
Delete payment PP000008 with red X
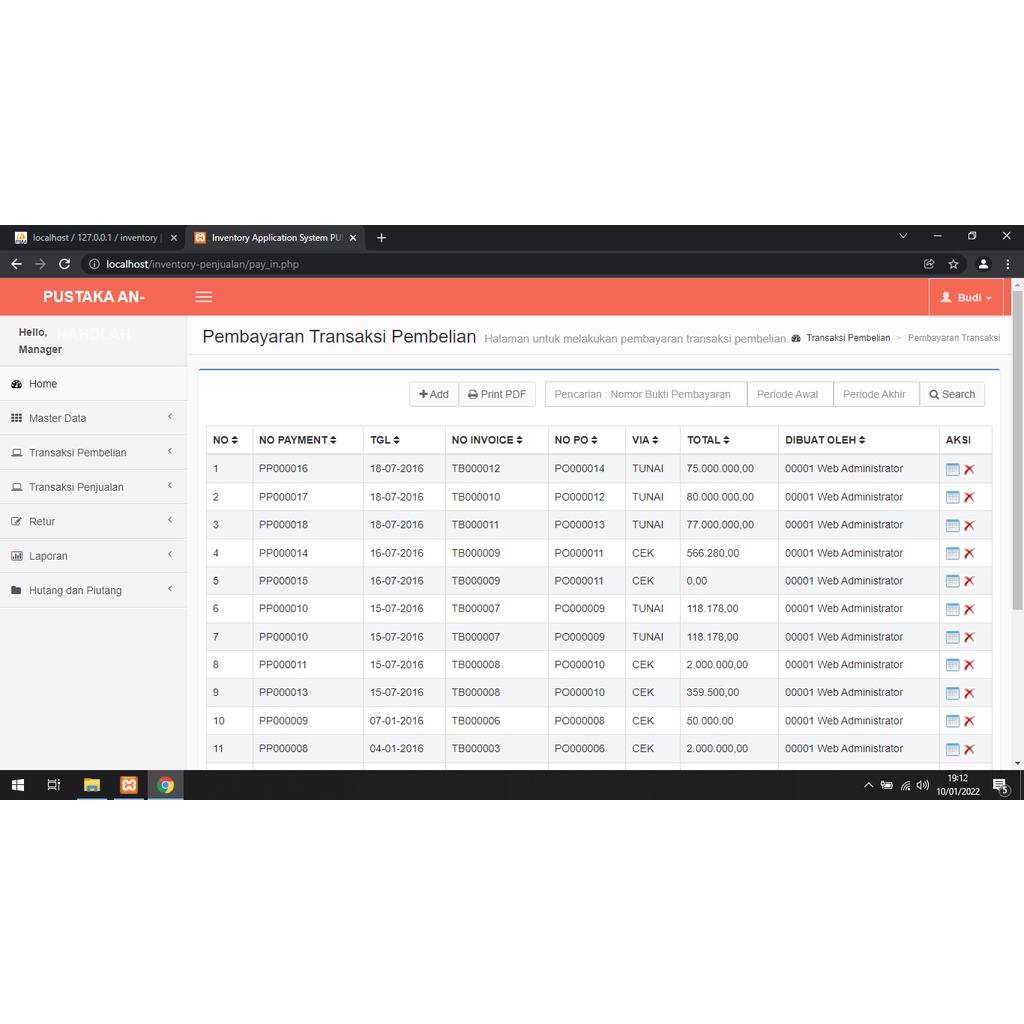click(969, 749)
